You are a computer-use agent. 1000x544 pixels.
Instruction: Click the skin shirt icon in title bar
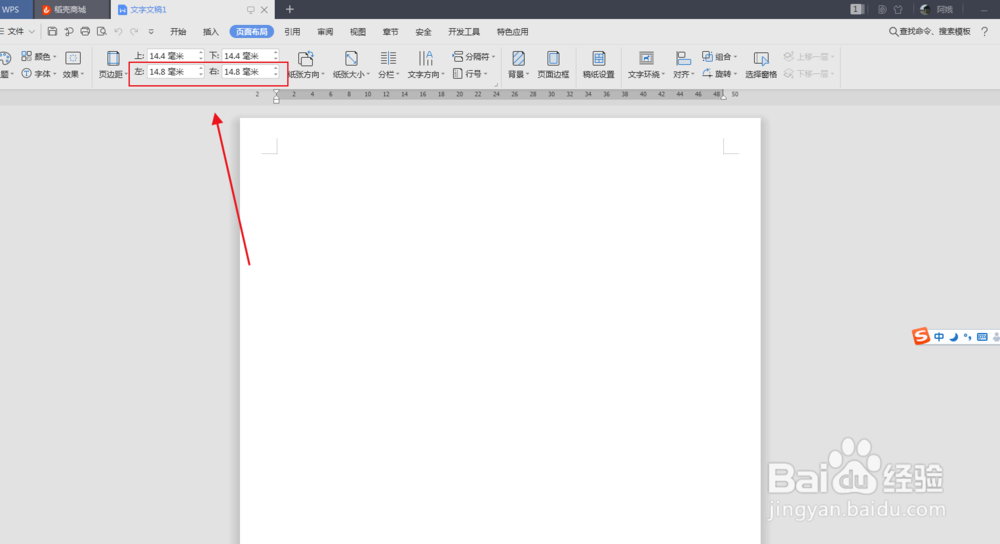pos(898,10)
